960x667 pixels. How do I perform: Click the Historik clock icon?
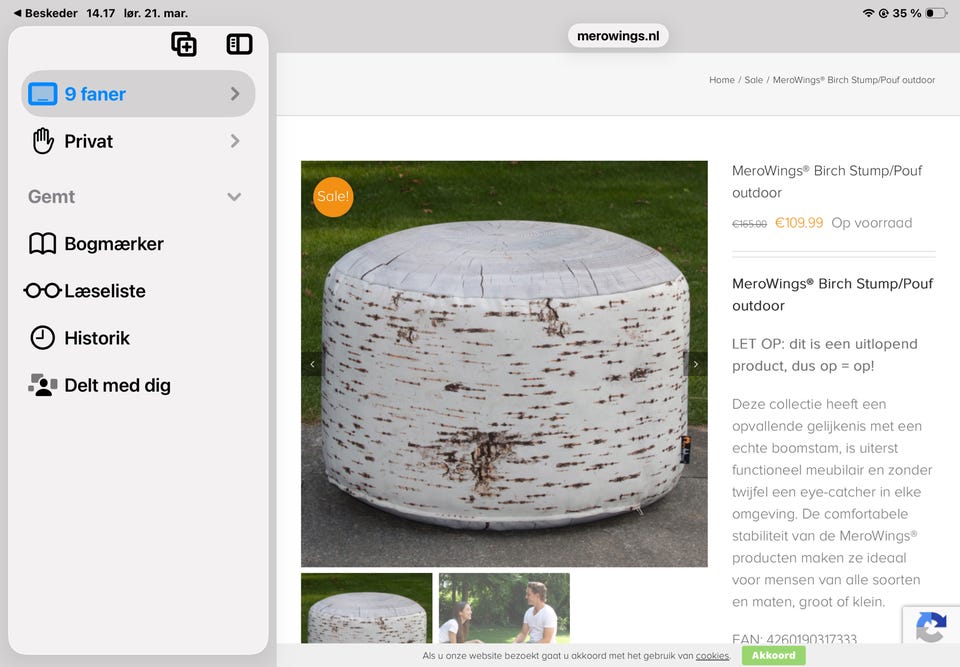[43, 338]
